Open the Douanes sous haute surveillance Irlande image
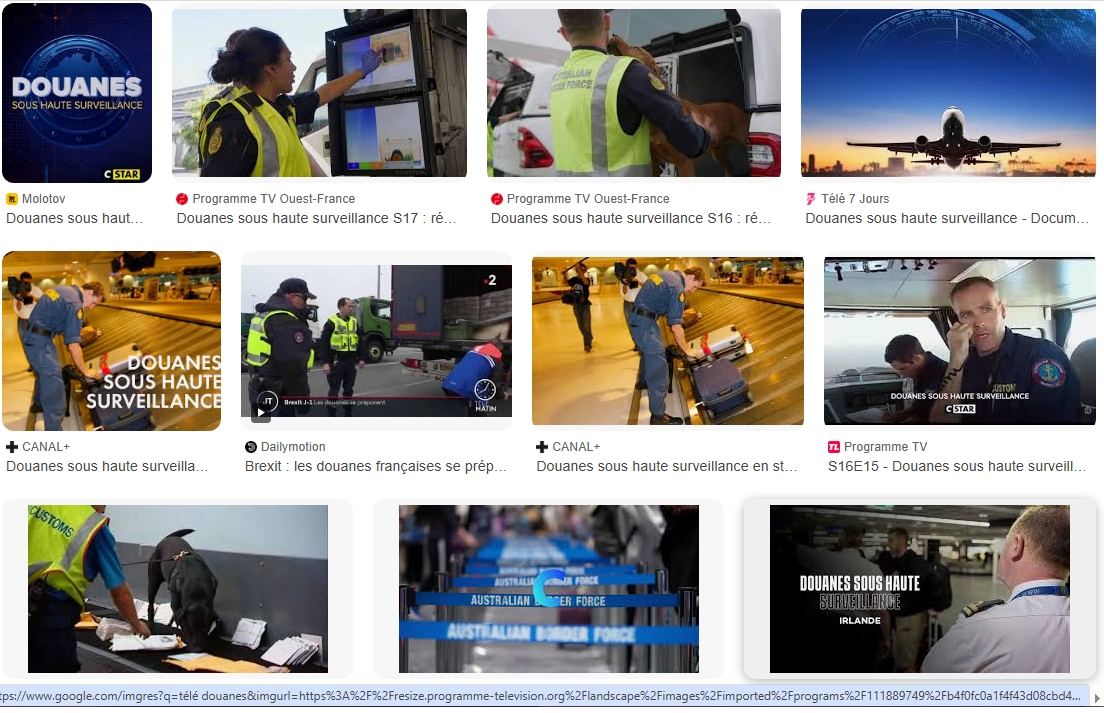 pyautogui.click(x=919, y=589)
